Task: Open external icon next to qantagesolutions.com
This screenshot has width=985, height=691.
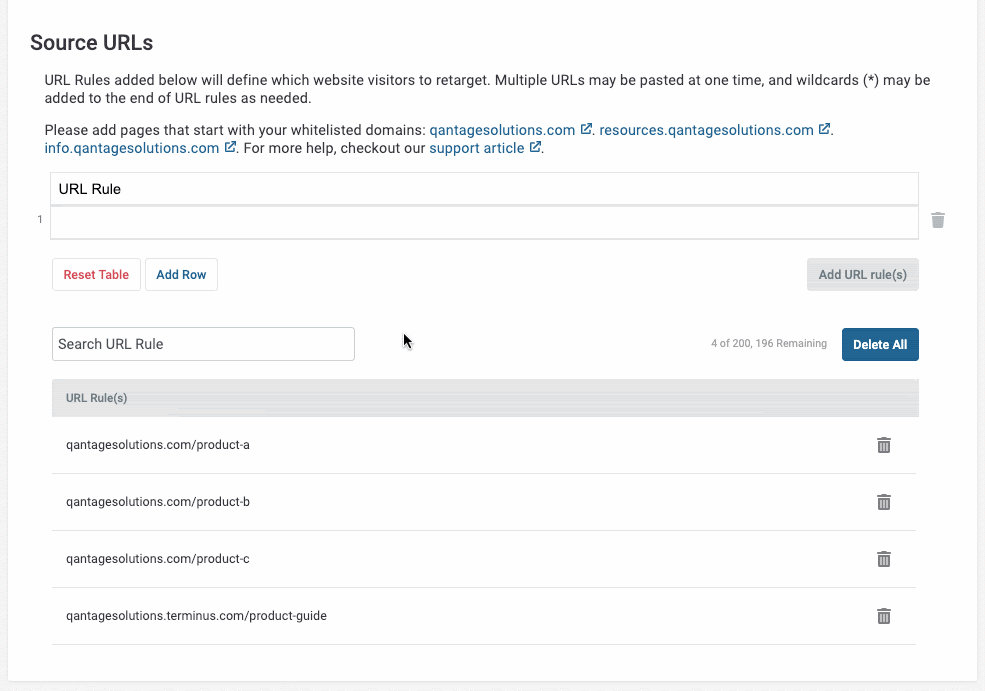Action: coord(586,129)
